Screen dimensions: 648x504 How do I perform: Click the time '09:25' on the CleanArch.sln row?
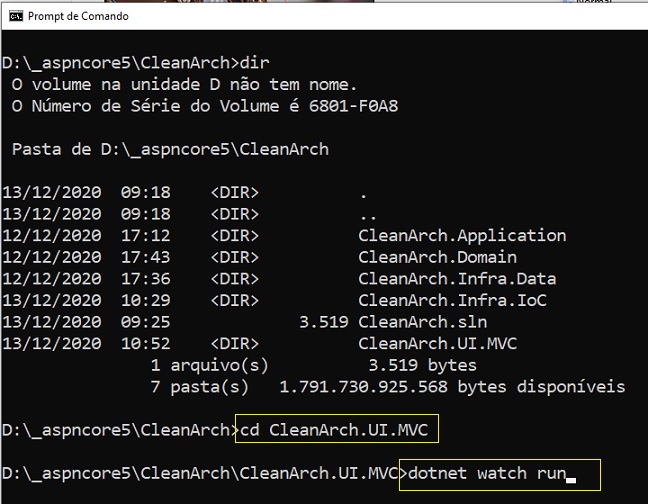(145, 322)
